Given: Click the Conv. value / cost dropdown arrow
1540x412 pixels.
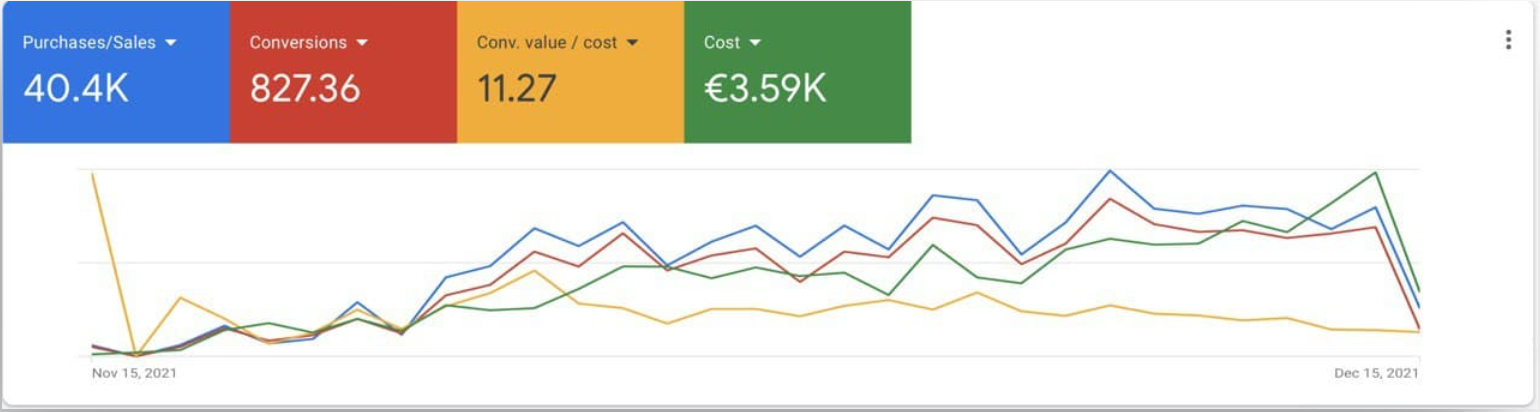Looking at the screenshot, I should point(632,43).
